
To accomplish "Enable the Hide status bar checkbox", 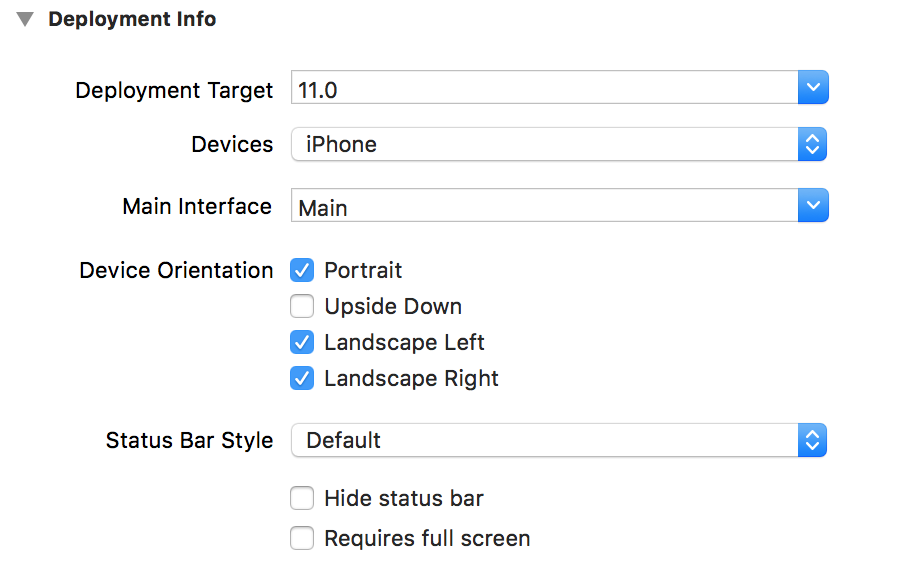I will point(302,498).
